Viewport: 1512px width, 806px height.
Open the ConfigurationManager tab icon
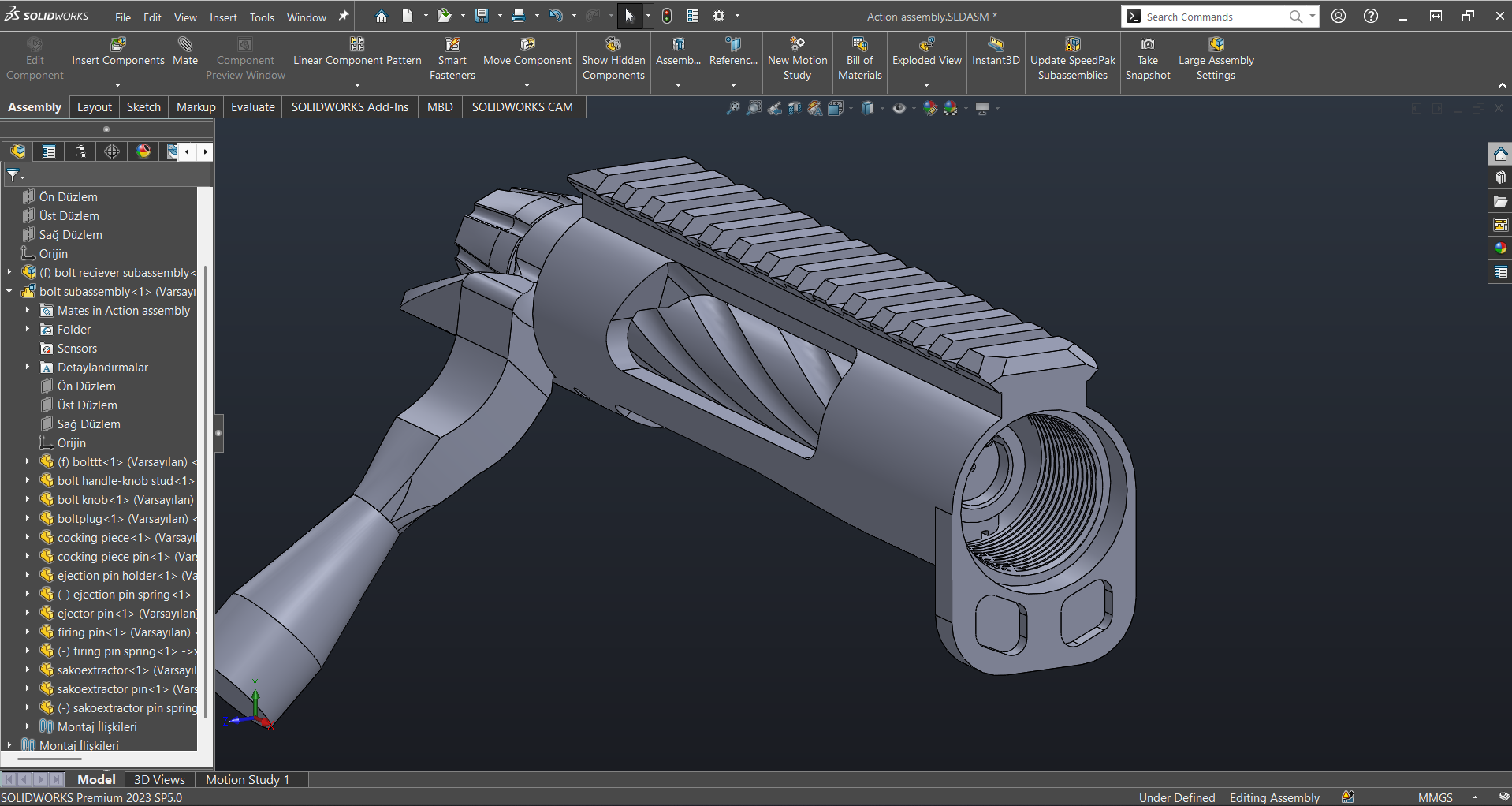pyautogui.click(x=80, y=151)
